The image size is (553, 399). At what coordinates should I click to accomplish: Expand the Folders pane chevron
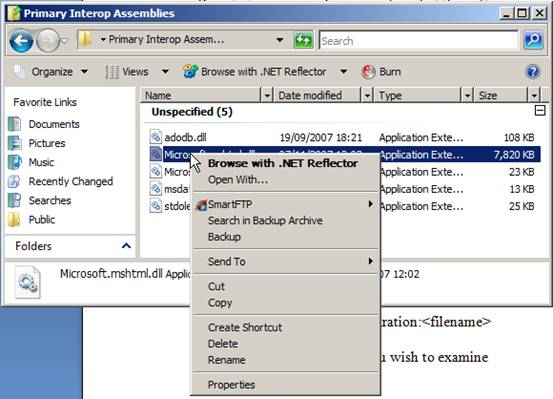(126, 246)
